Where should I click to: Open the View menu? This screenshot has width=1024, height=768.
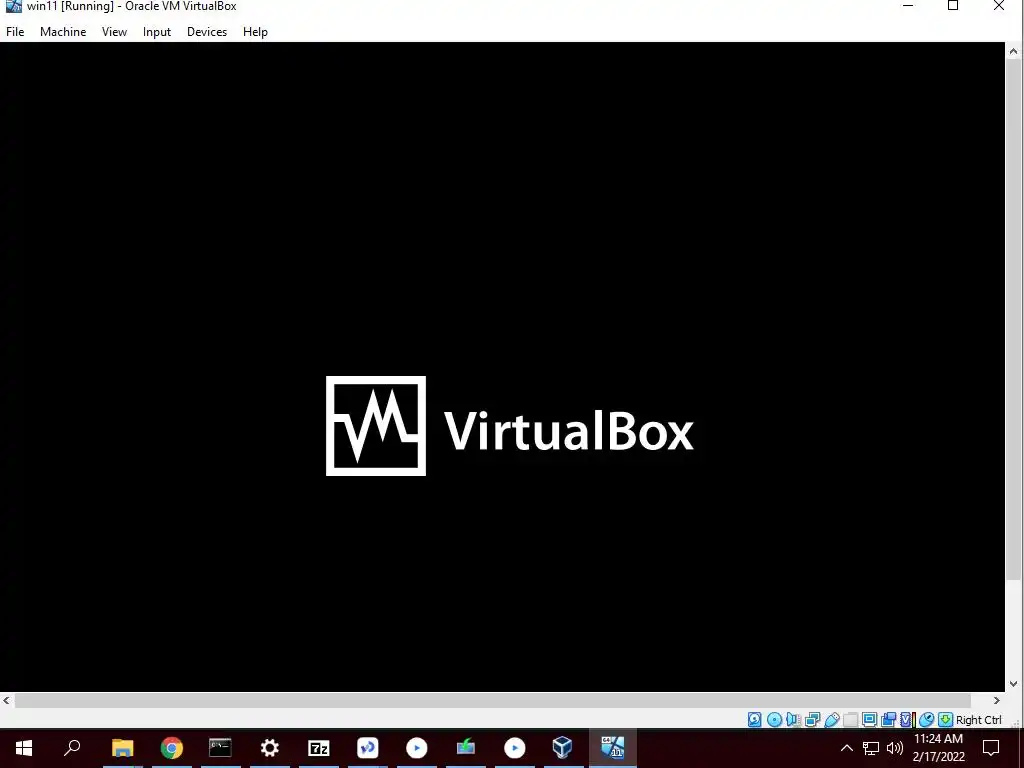point(114,31)
